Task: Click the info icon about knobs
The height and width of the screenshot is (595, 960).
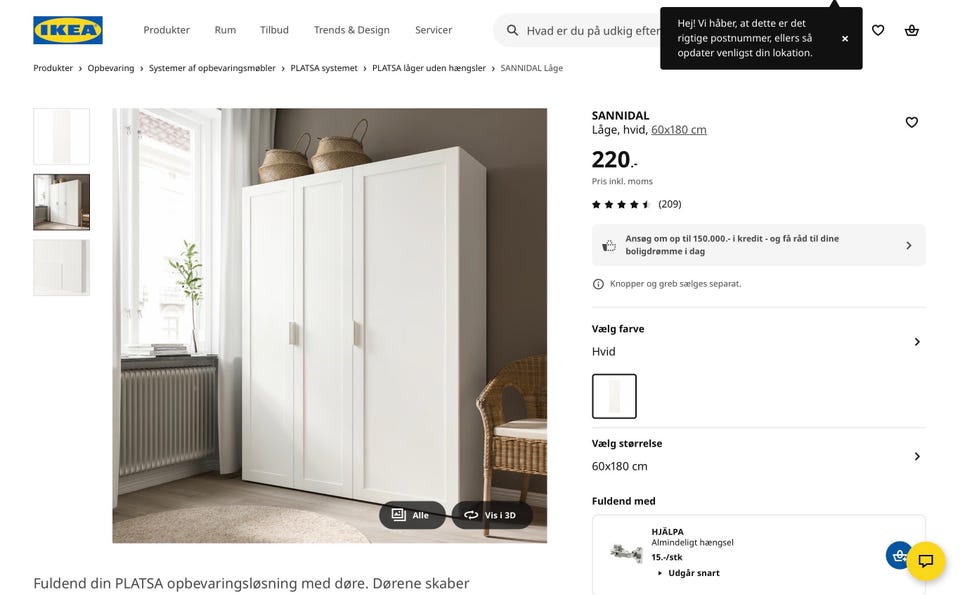Action: click(598, 284)
